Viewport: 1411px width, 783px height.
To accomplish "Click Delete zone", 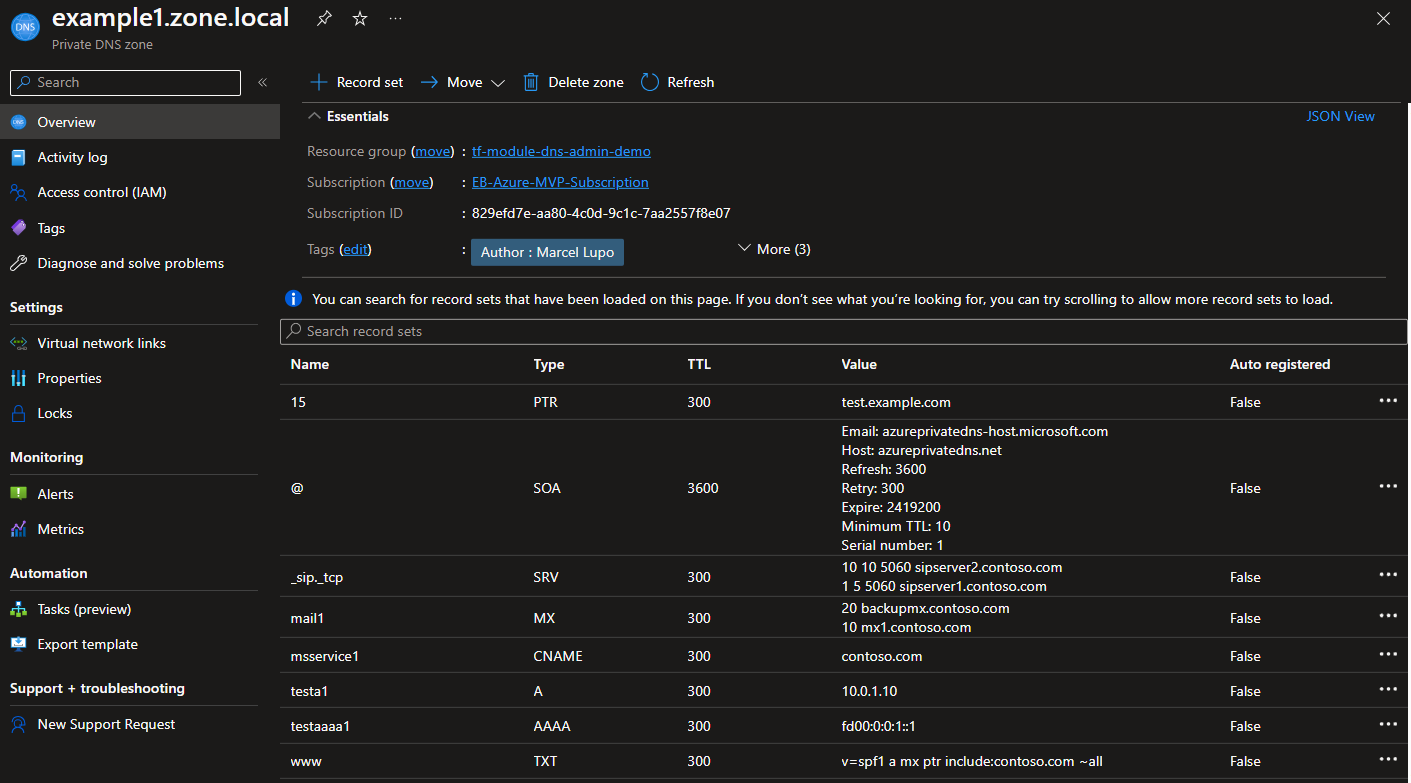I will pos(573,82).
